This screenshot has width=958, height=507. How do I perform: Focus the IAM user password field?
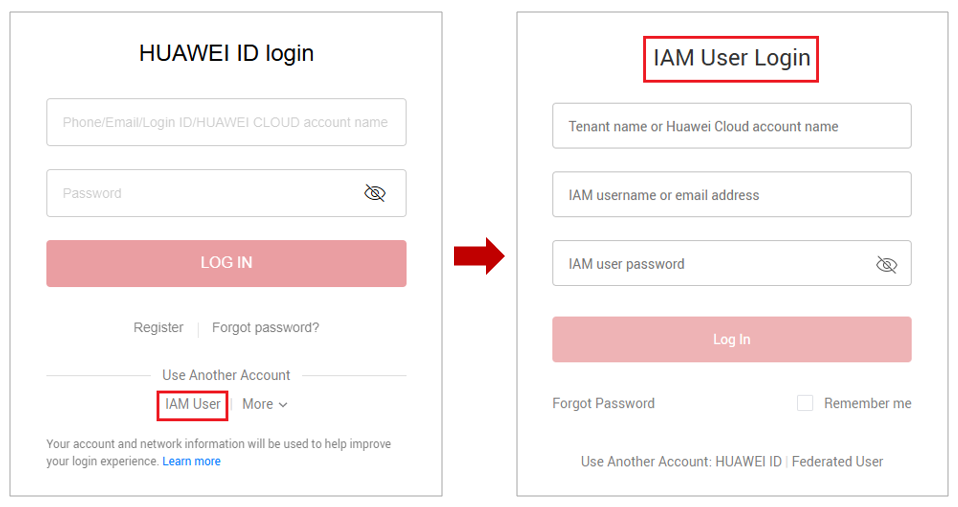(710, 264)
